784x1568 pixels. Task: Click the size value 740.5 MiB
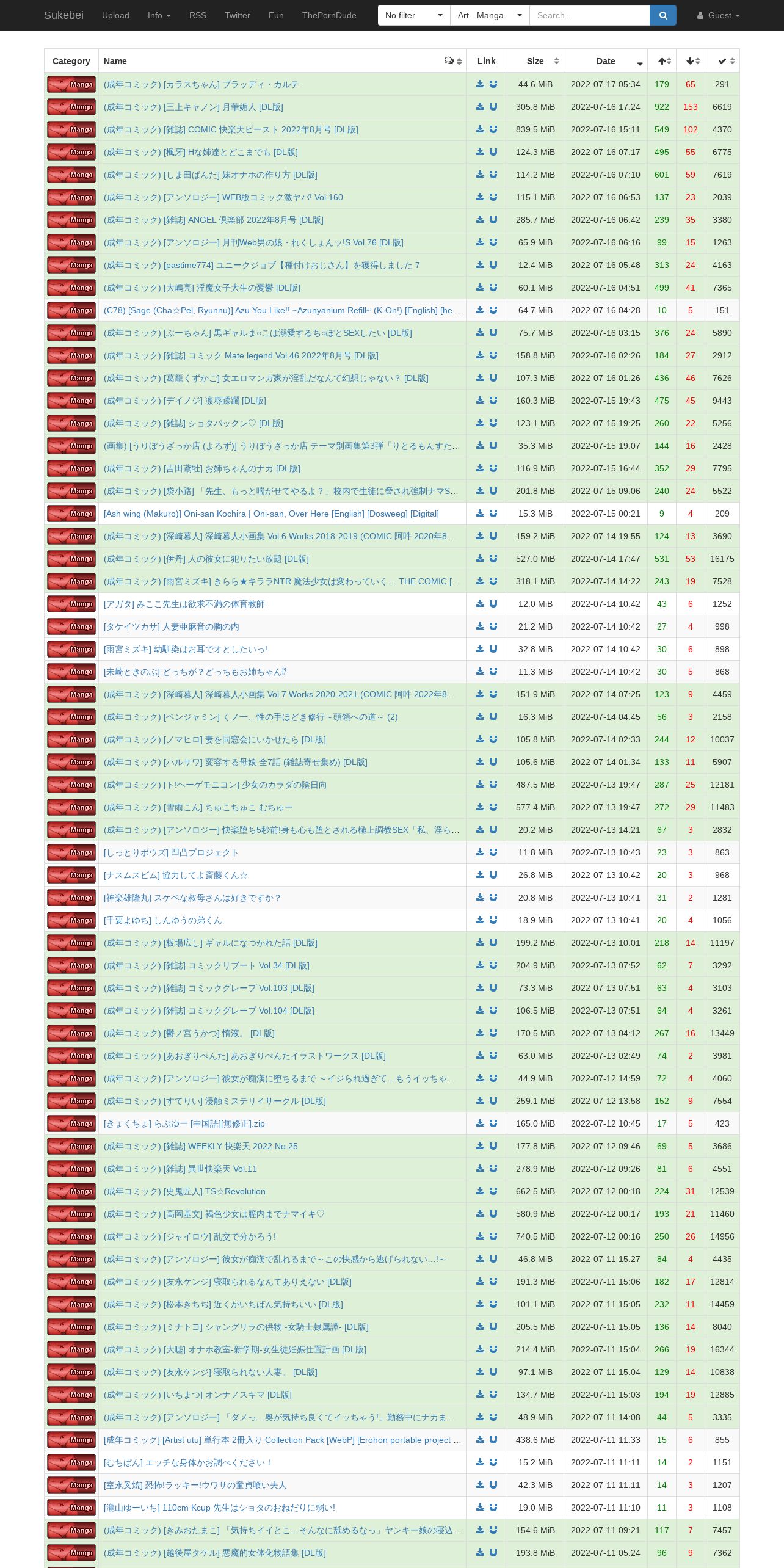[x=535, y=1236]
